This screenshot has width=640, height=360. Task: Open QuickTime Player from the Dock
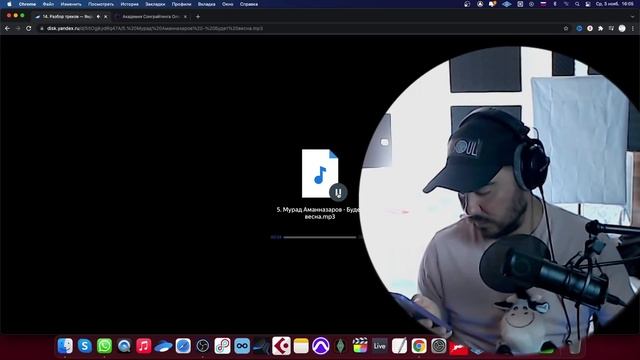point(124,346)
